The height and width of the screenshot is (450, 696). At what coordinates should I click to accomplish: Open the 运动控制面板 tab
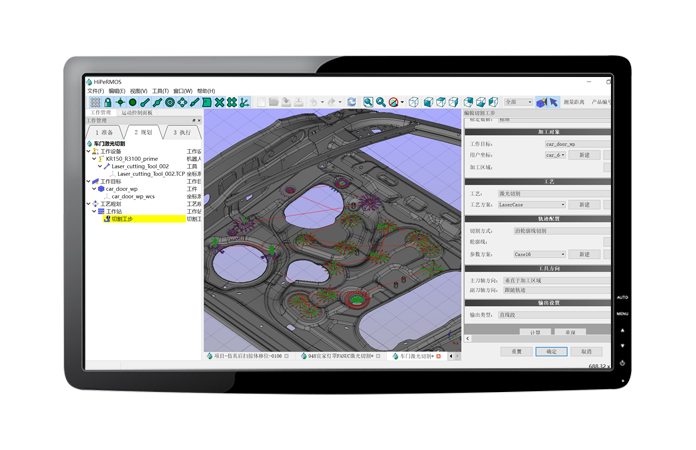(137, 113)
